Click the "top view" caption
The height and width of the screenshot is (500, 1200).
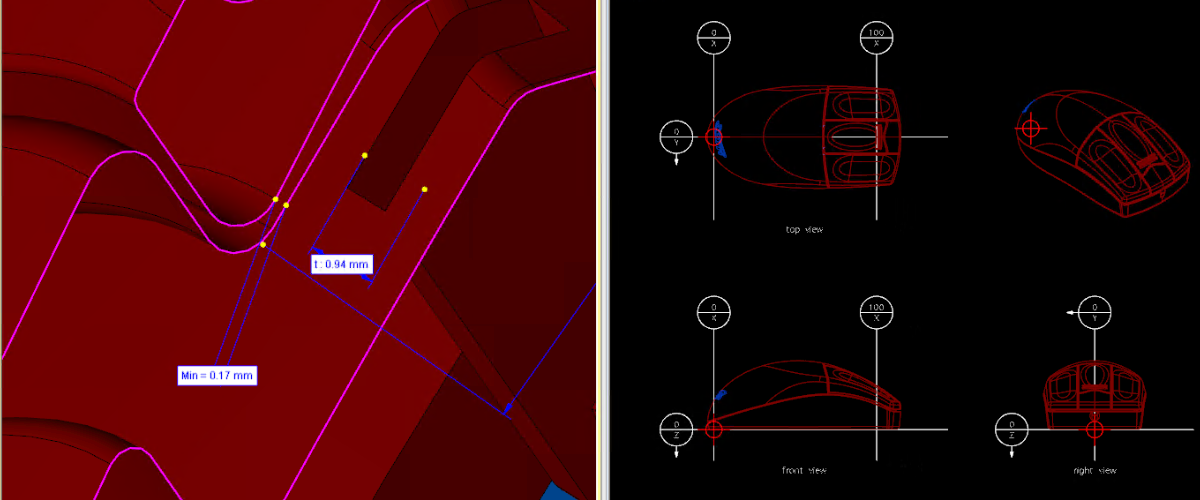pyautogui.click(x=803, y=230)
